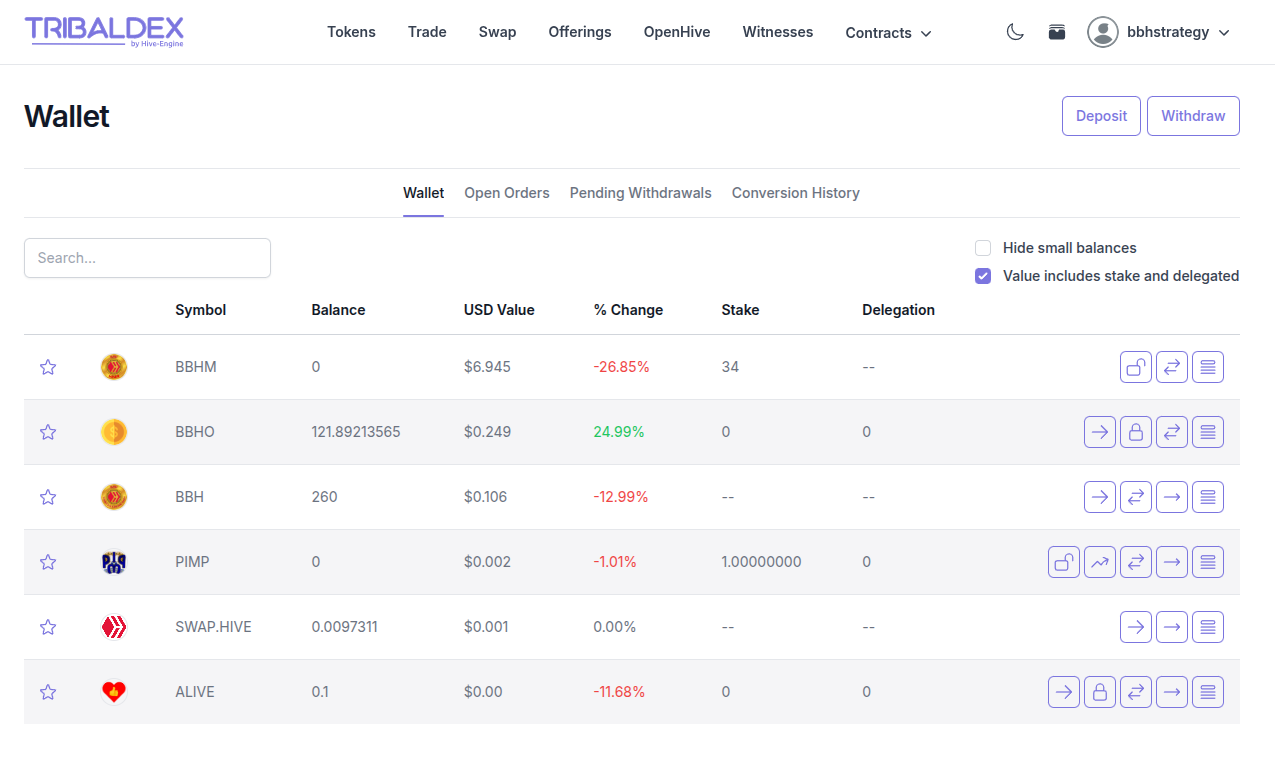
Task: View SWAP.HIVE history via the list icon
Action: pos(1207,627)
